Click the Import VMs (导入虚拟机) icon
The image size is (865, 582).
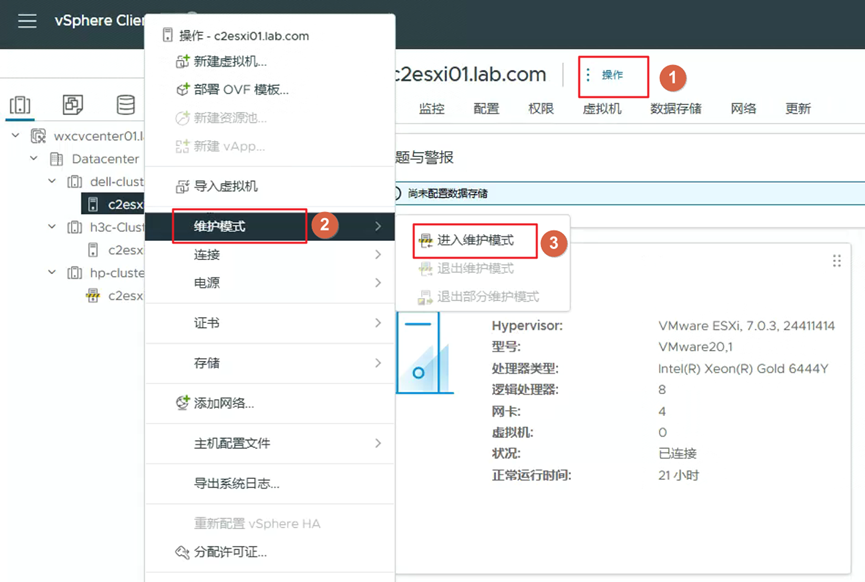[x=183, y=186]
